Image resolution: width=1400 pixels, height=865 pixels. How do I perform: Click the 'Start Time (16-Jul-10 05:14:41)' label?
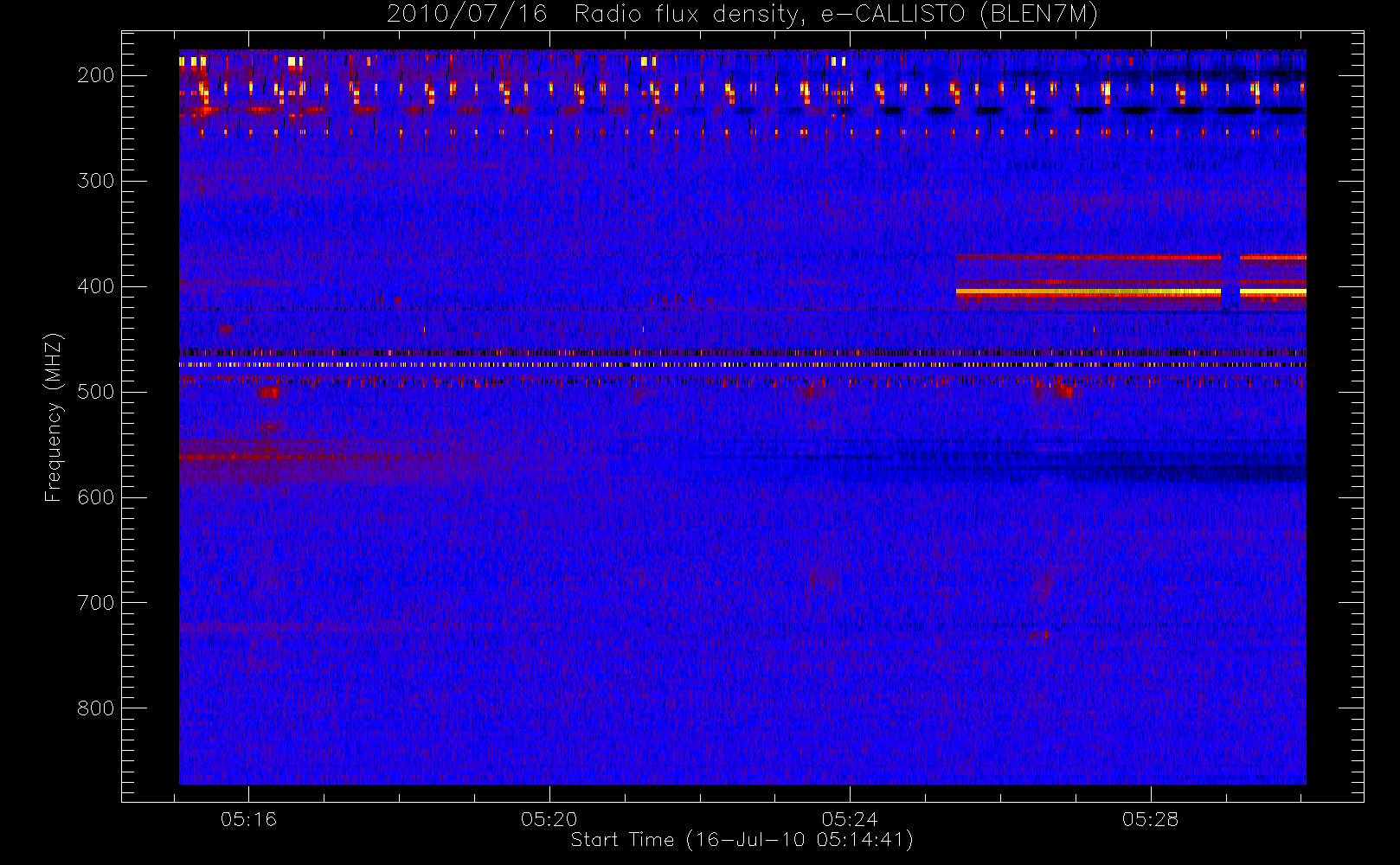pos(742,840)
